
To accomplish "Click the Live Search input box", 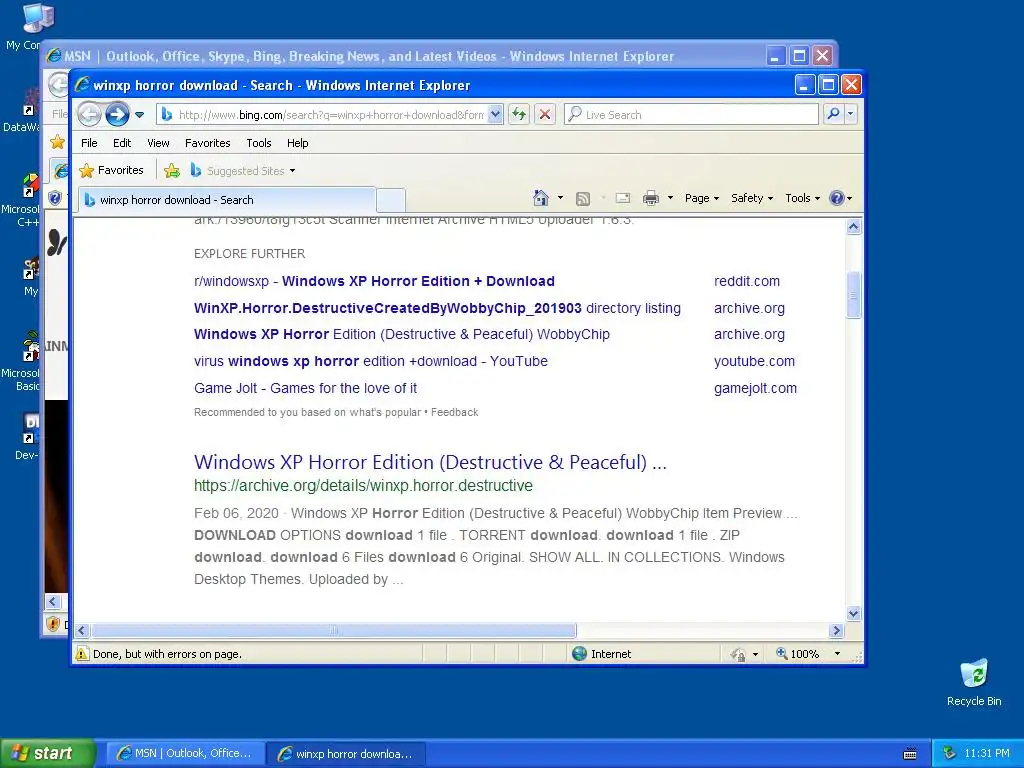I will 691,114.
